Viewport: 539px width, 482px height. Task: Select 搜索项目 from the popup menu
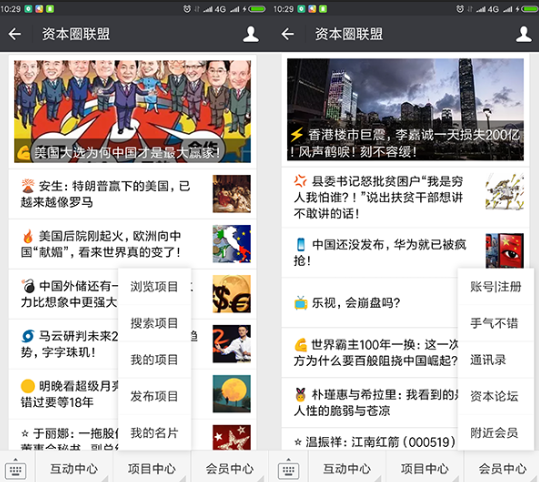(x=154, y=323)
